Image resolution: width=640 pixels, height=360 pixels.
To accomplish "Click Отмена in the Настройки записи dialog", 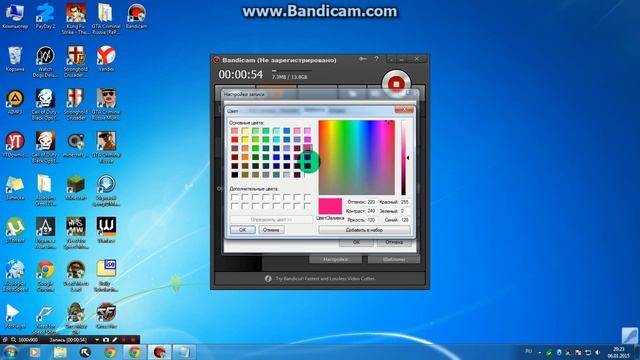I will pos(394,242).
